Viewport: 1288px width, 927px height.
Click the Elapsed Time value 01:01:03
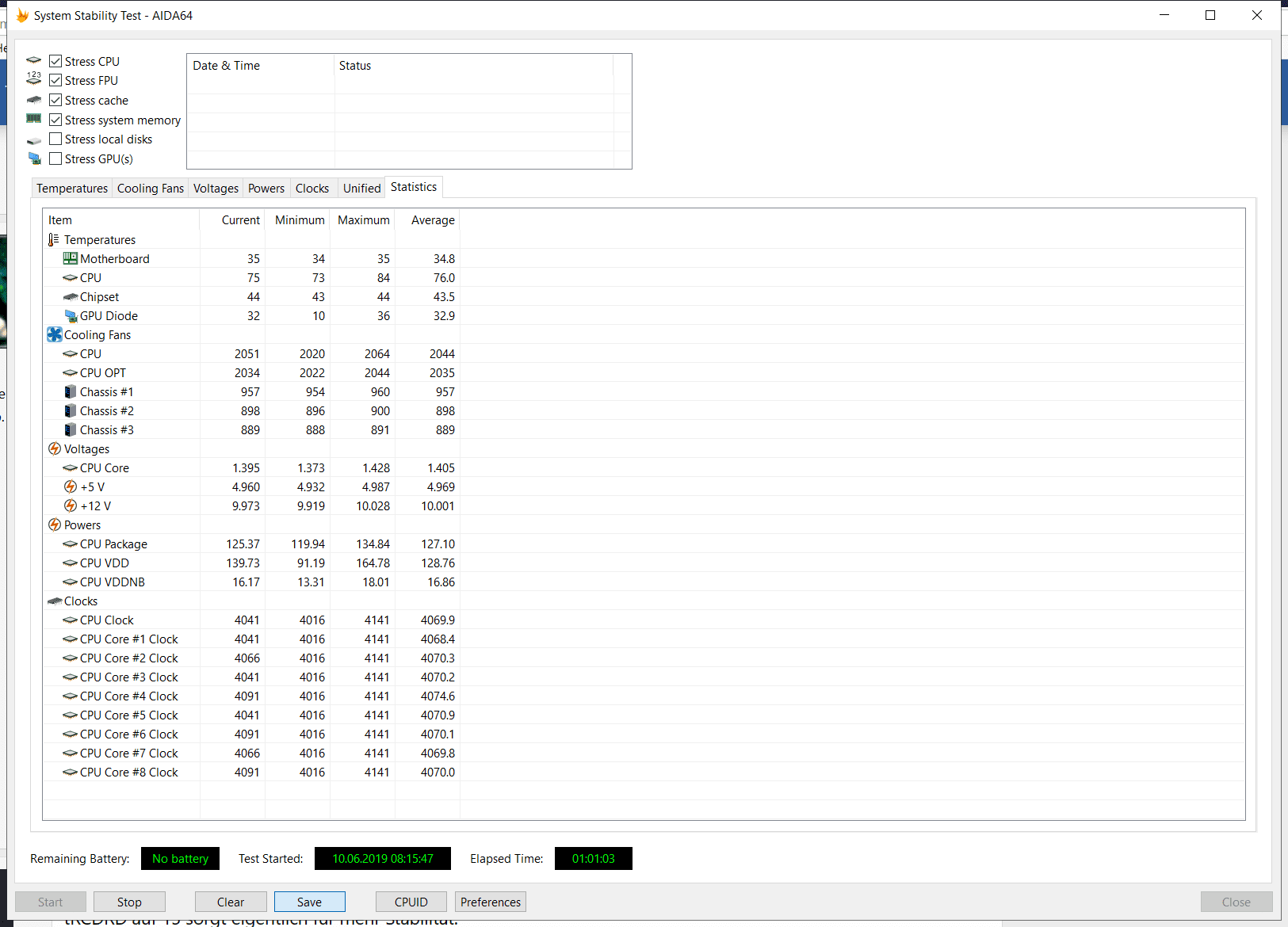click(594, 858)
